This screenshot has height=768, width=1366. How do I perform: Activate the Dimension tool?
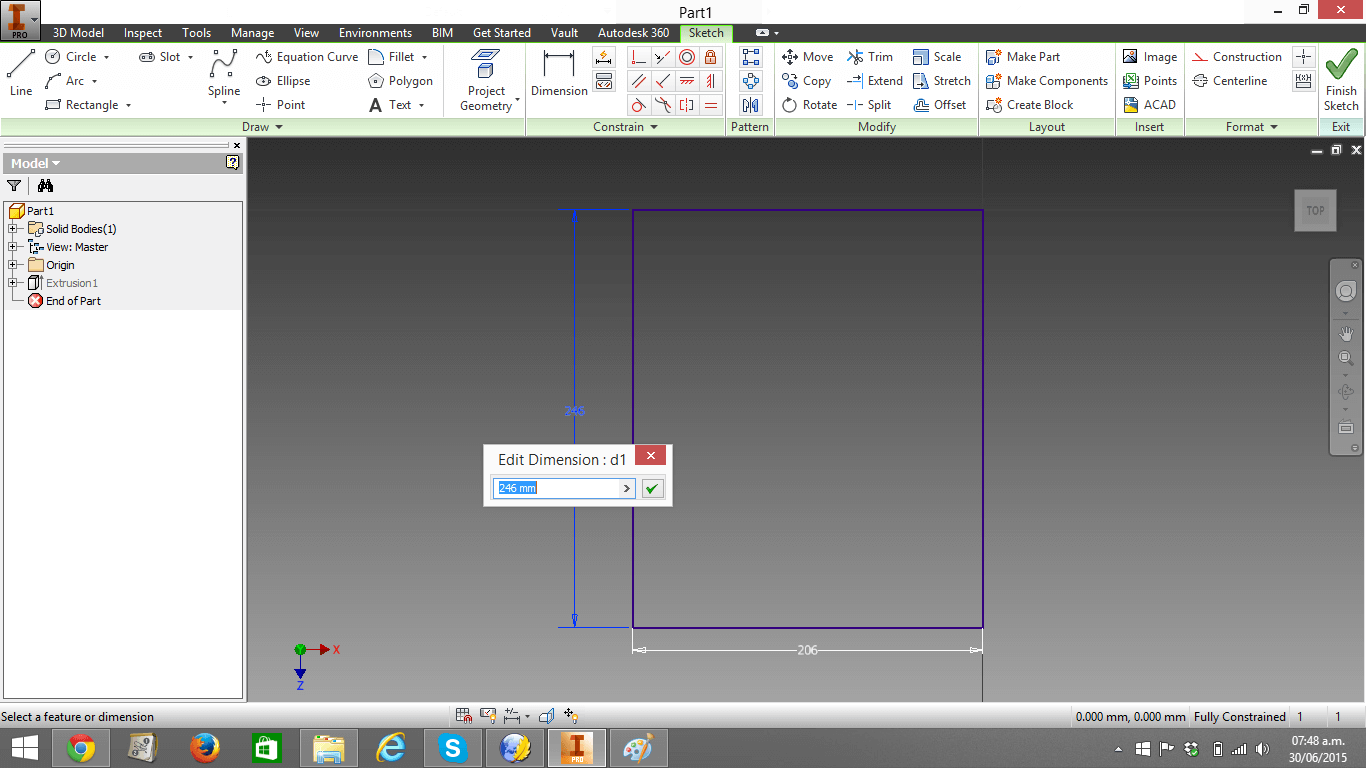559,74
